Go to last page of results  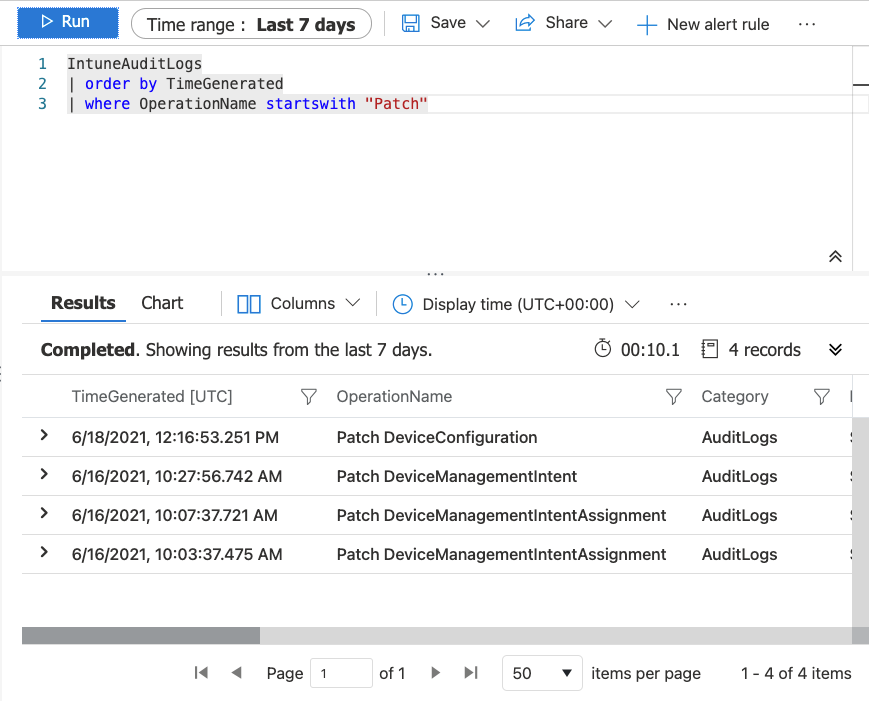471,673
